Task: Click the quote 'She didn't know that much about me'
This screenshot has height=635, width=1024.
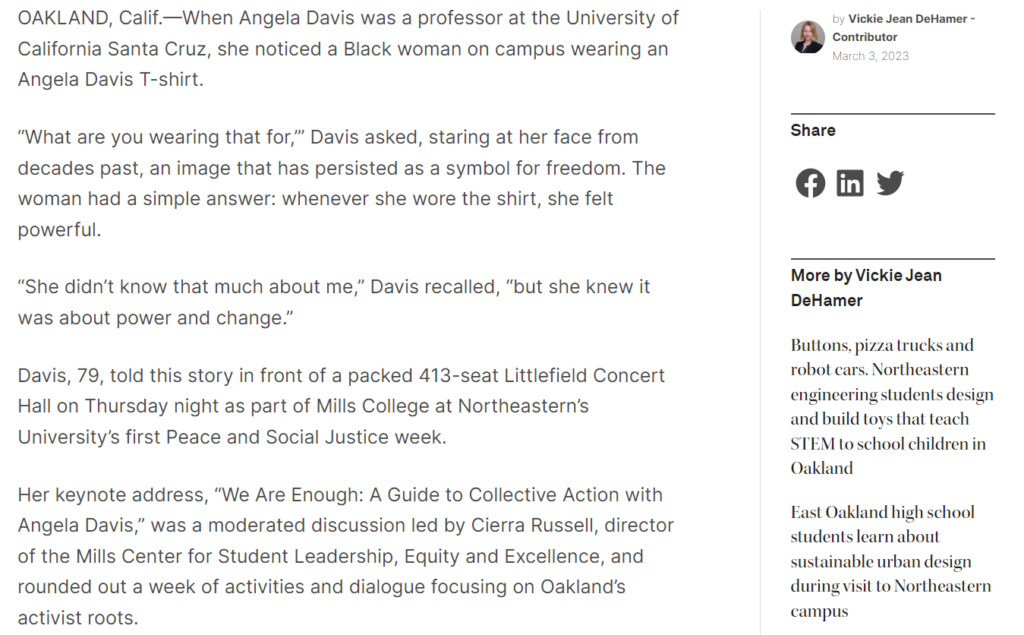Action: point(191,287)
